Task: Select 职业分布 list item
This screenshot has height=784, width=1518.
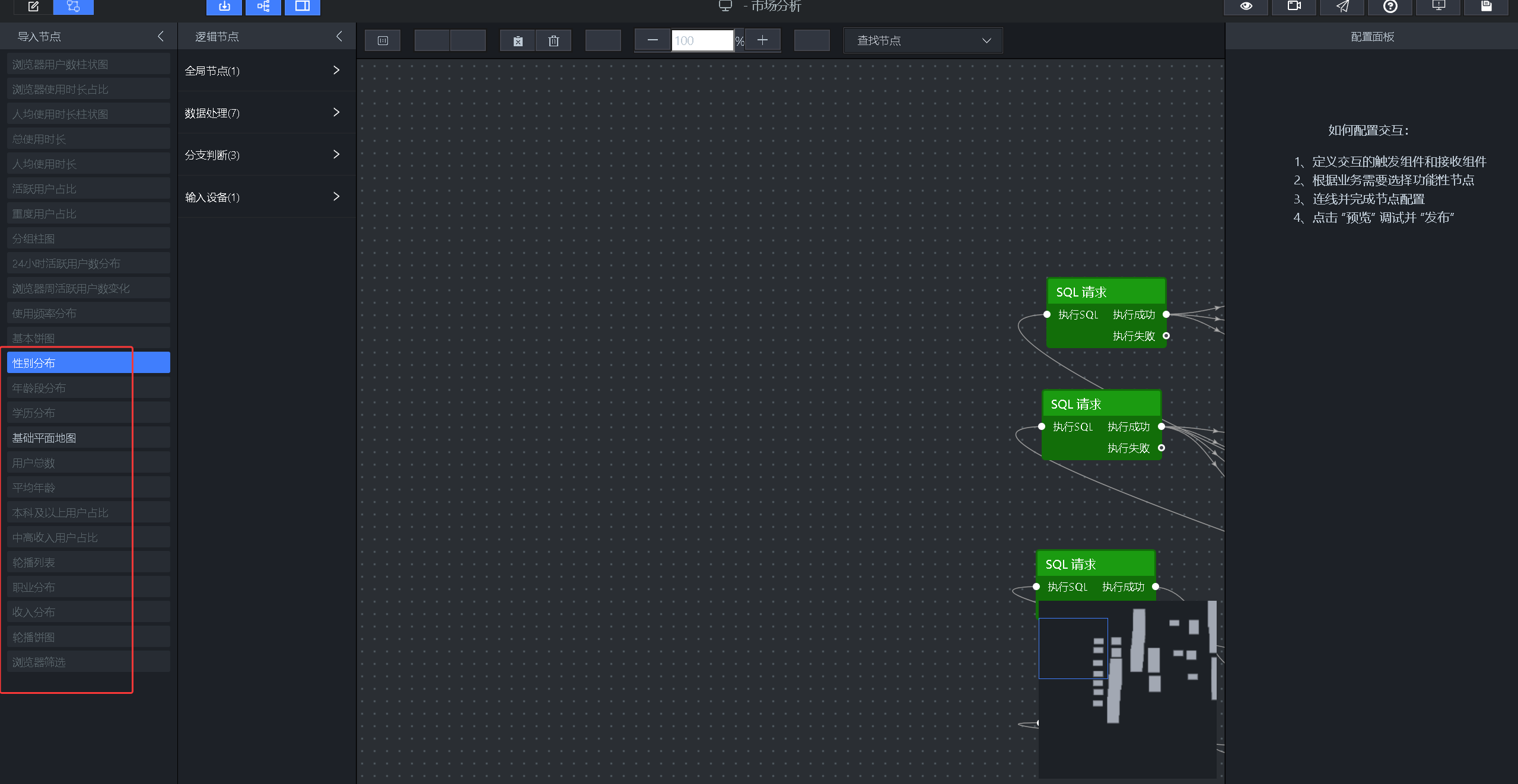Action: [x=88, y=587]
